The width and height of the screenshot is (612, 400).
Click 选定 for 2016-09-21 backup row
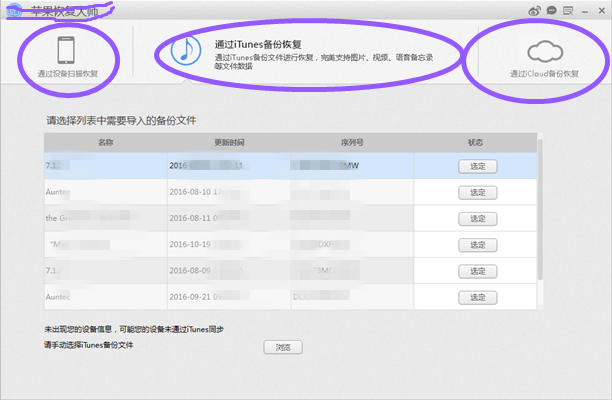[477, 297]
